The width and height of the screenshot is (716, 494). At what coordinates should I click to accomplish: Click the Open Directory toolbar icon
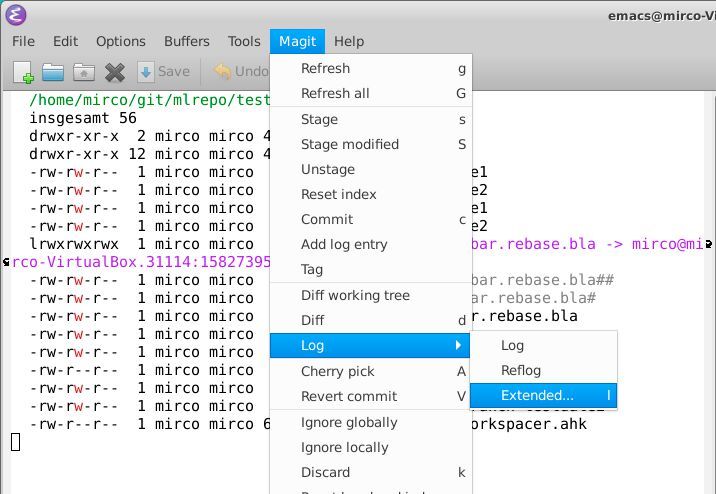pos(84,72)
